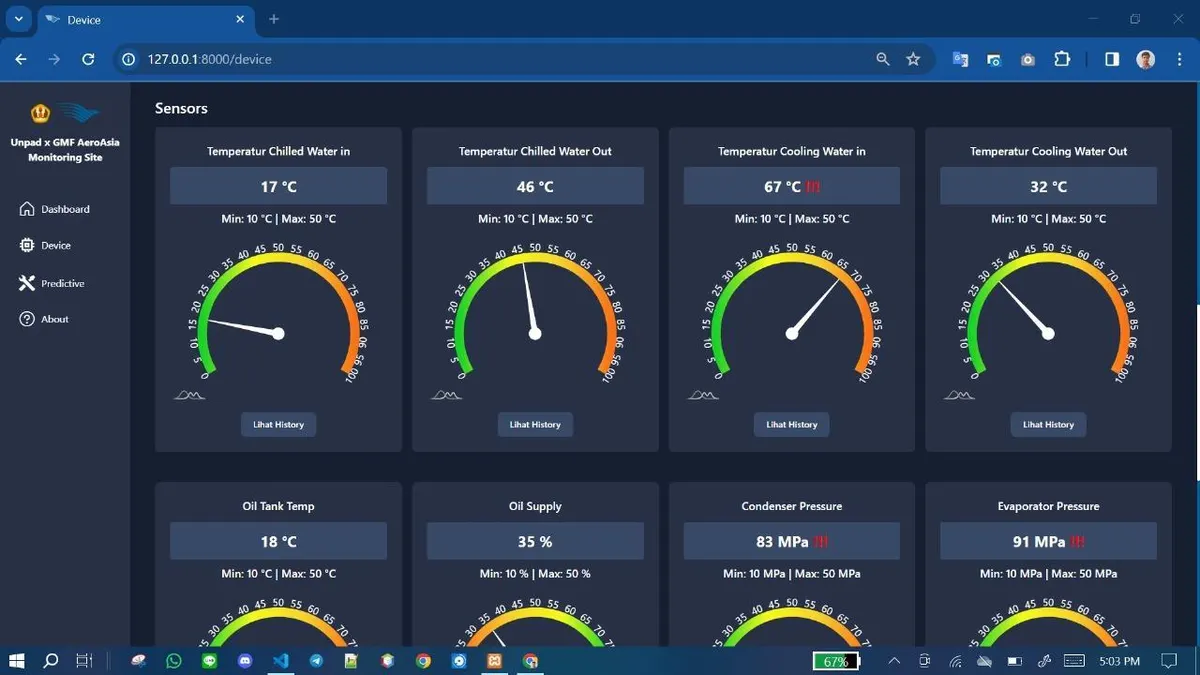This screenshot has width=1200, height=675.
Task: Open Telegram from the taskbar
Action: tap(316, 661)
